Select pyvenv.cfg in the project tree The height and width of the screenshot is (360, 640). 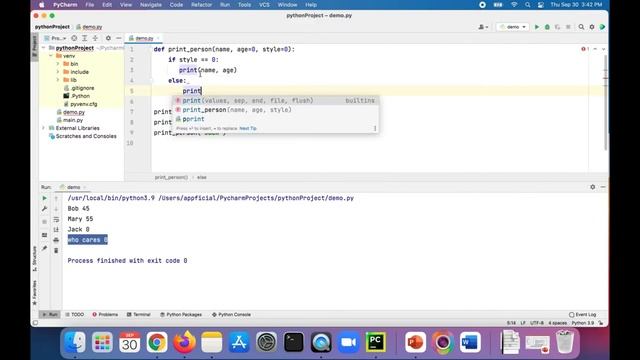(x=84, y=104)
